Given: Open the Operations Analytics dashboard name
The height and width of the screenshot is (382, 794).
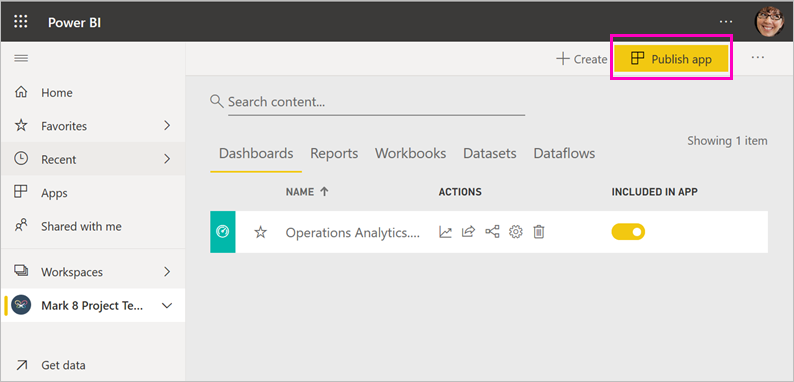Looking at the screenshot, I should pos(352,233).
